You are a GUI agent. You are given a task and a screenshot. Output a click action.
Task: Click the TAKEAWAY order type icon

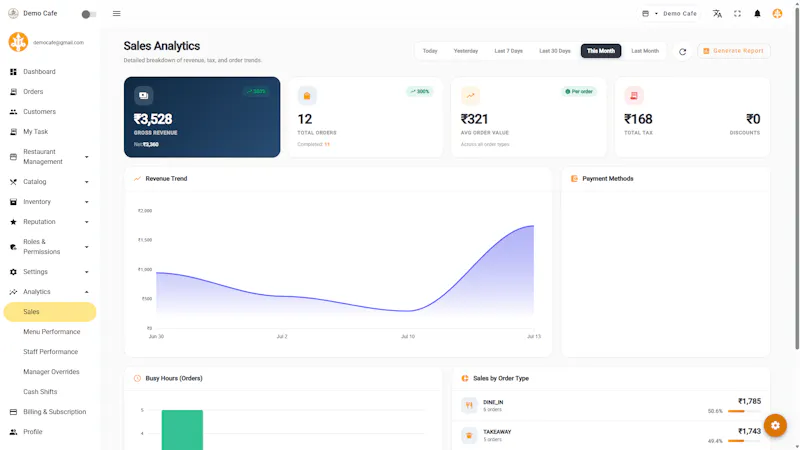pyautogui.click(x=468, y=435)
